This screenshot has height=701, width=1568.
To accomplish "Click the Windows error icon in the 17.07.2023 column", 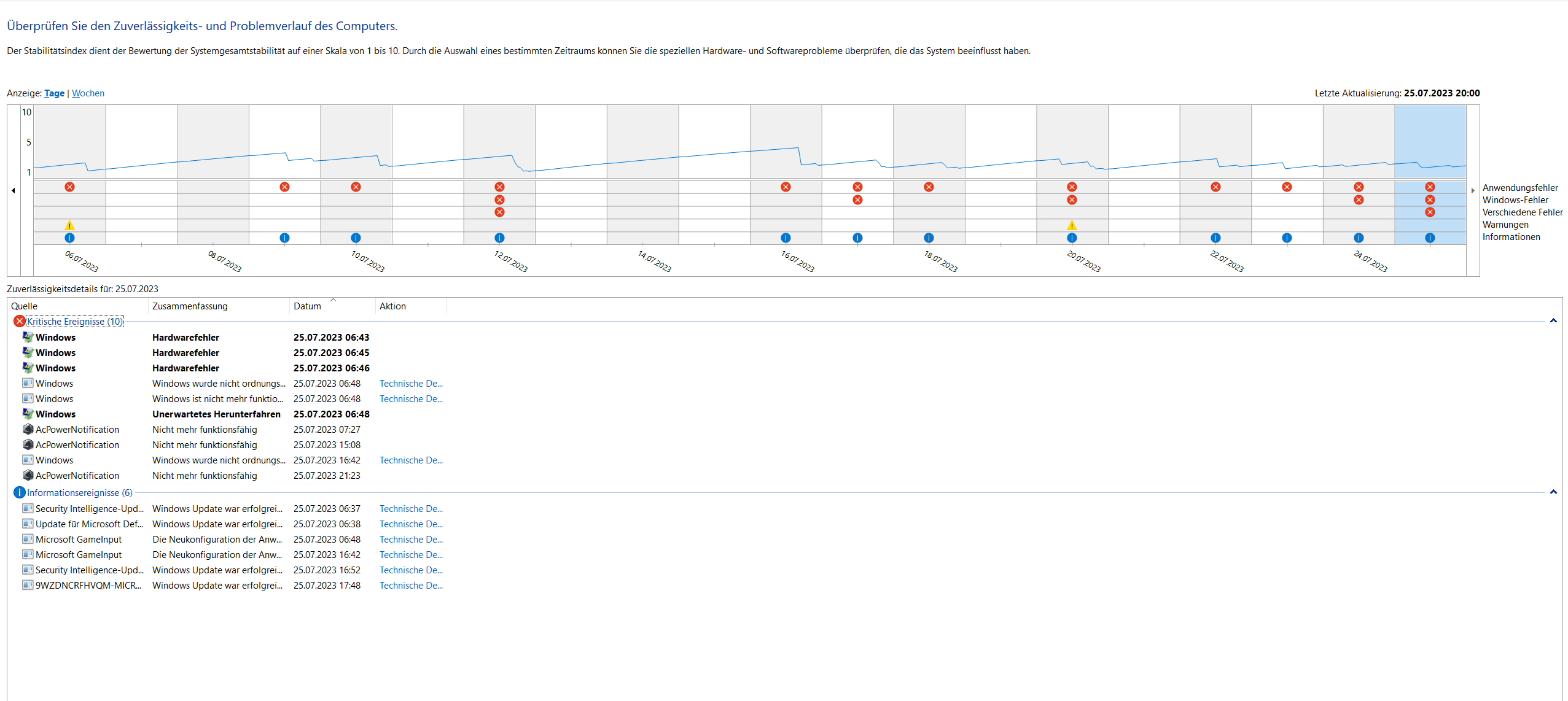I will 857,199.
